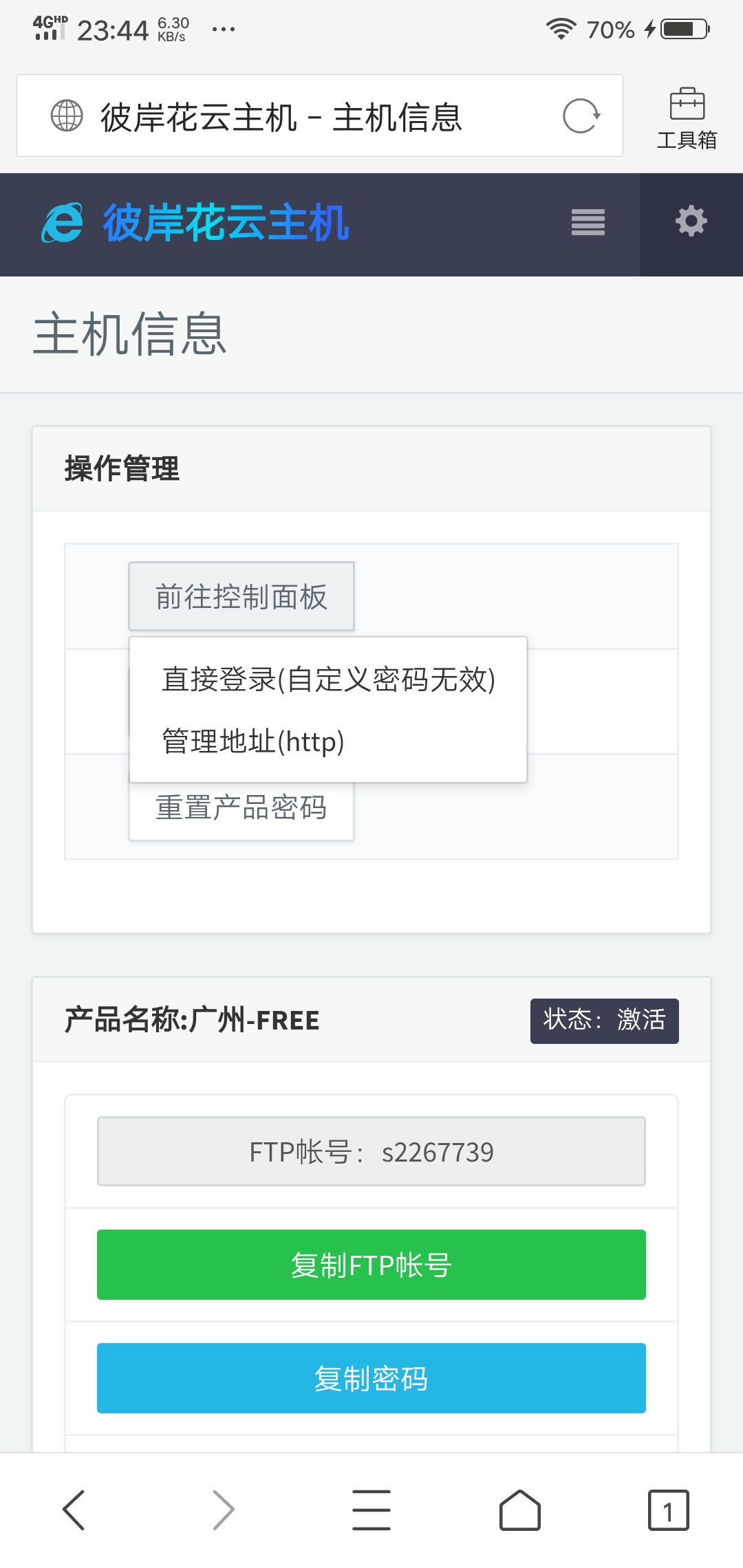The image size is (743, 1568).
Task: Tap the address bar page title text
Action: 281,117
